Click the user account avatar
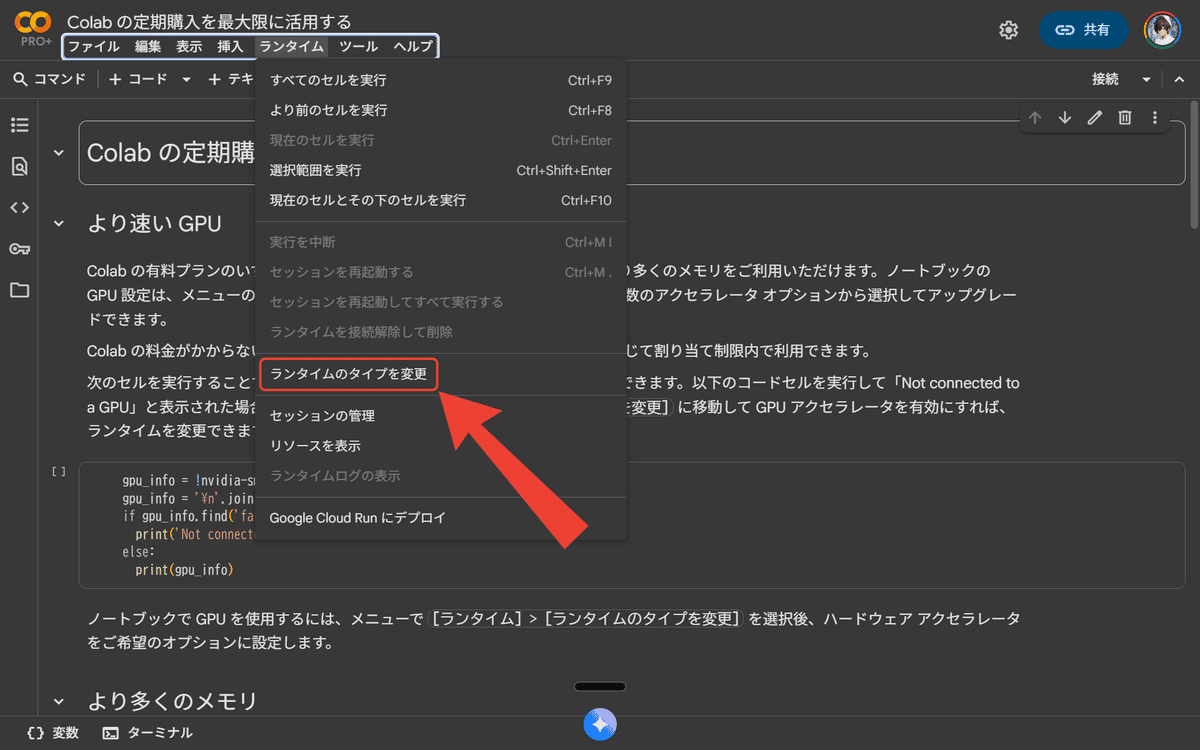The image size is (1200, 750). 1162,30
